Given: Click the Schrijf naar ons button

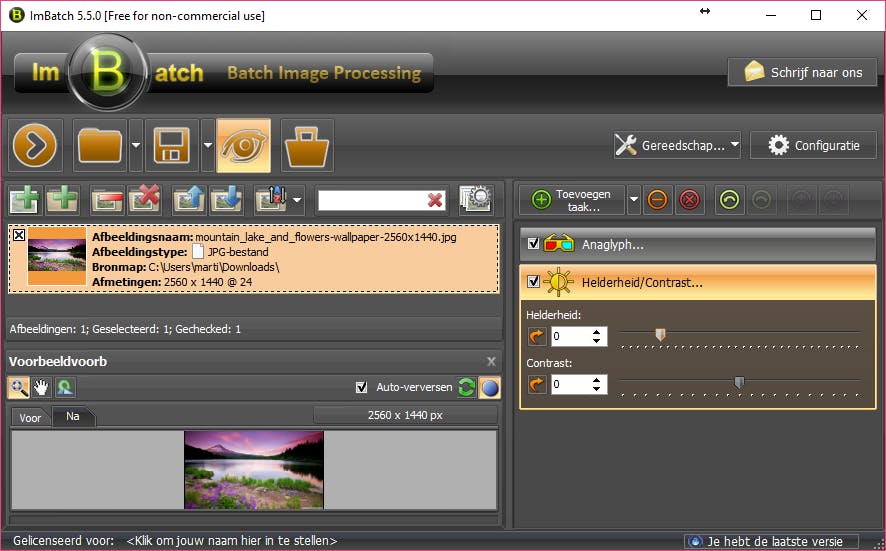Looking at the screenshot, I should 802,72.
